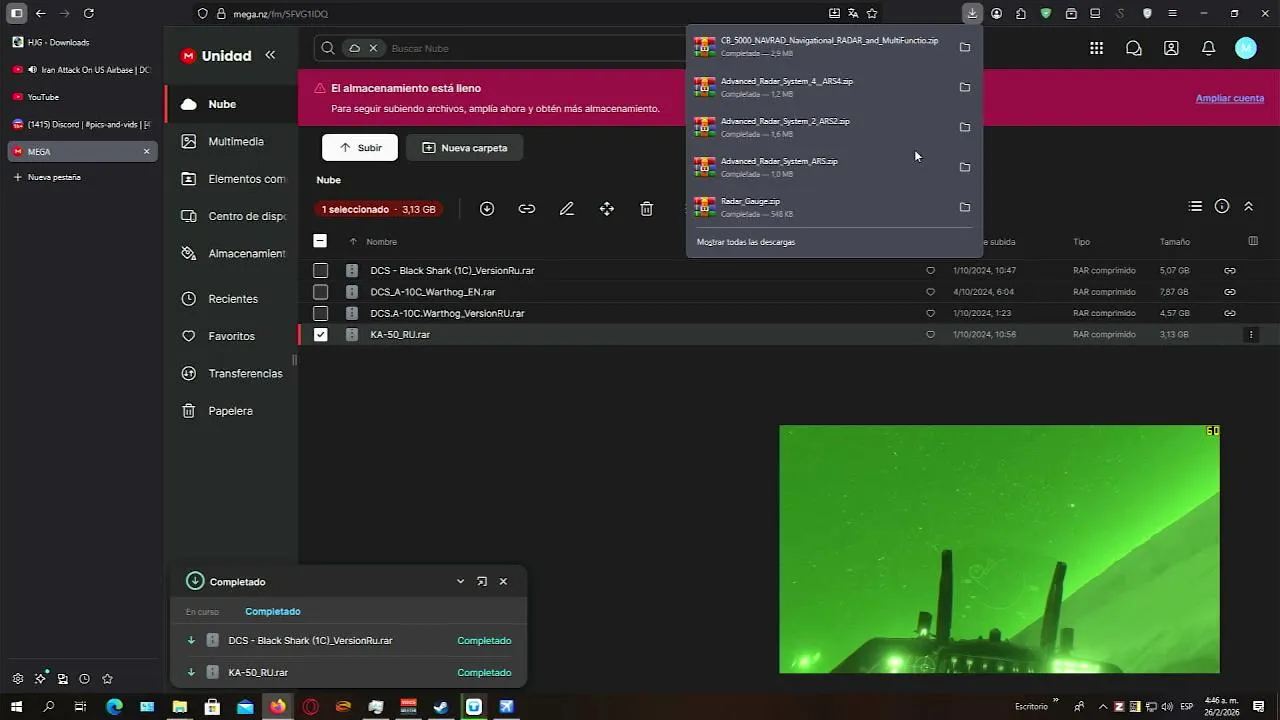Click the Nueva carpeta button

pyautogui.click(x=464, y=147)
